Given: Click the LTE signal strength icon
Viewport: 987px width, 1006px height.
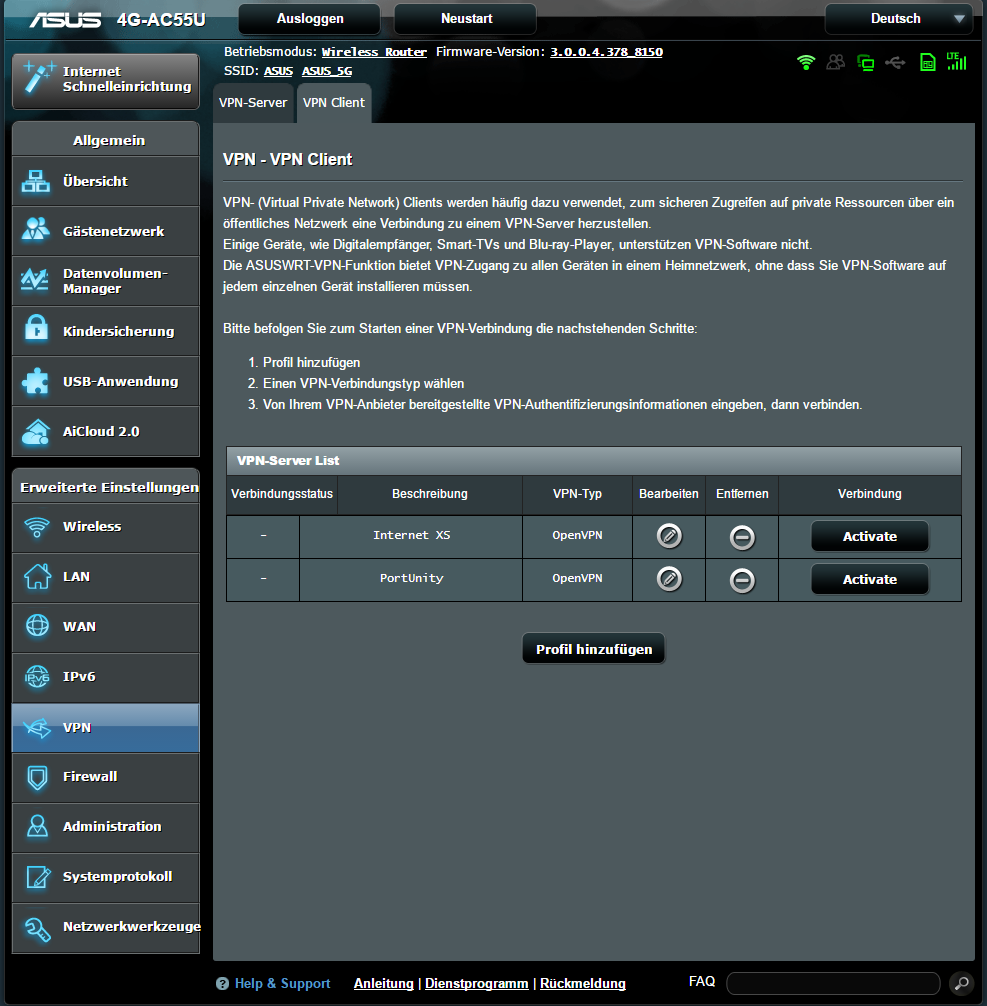Looking at the screenshot, I should pyautogui.click(x=956, y=62).
